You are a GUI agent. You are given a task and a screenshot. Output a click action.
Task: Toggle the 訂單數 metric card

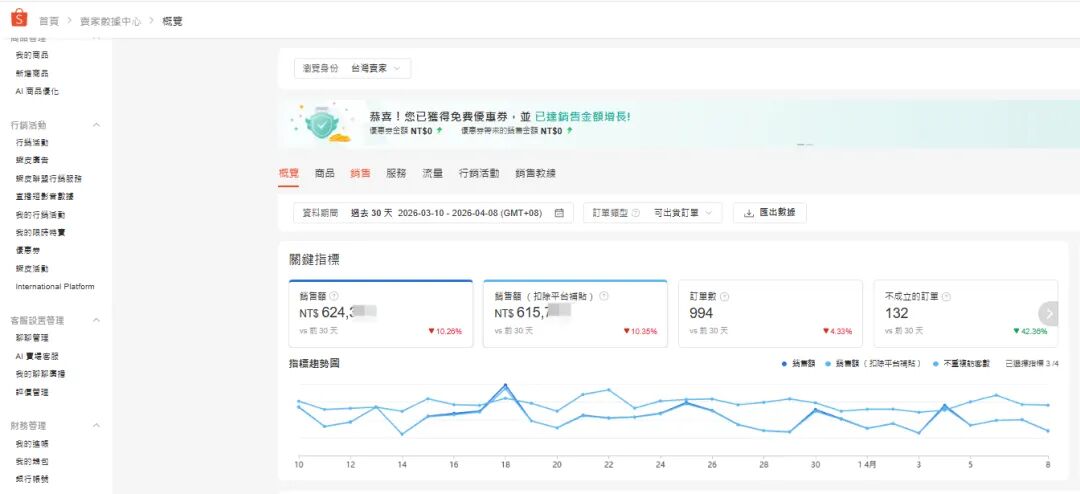click(x=770, y=313)
